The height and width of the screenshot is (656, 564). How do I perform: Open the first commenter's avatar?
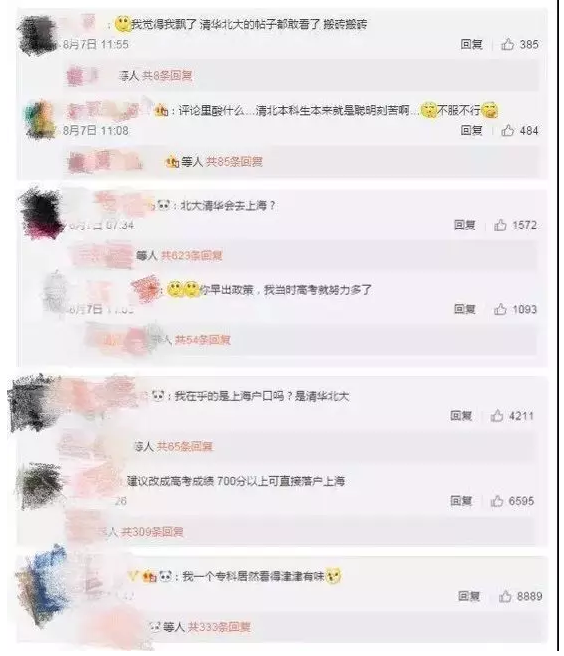coord(37,34)
